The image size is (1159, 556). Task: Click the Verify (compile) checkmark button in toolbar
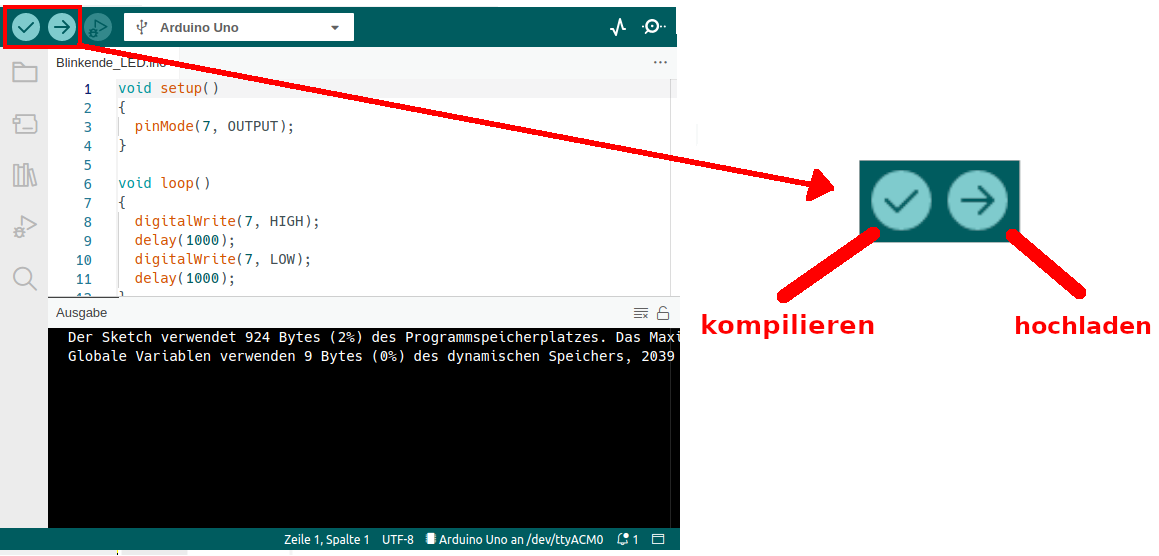(x=26, y=27)
